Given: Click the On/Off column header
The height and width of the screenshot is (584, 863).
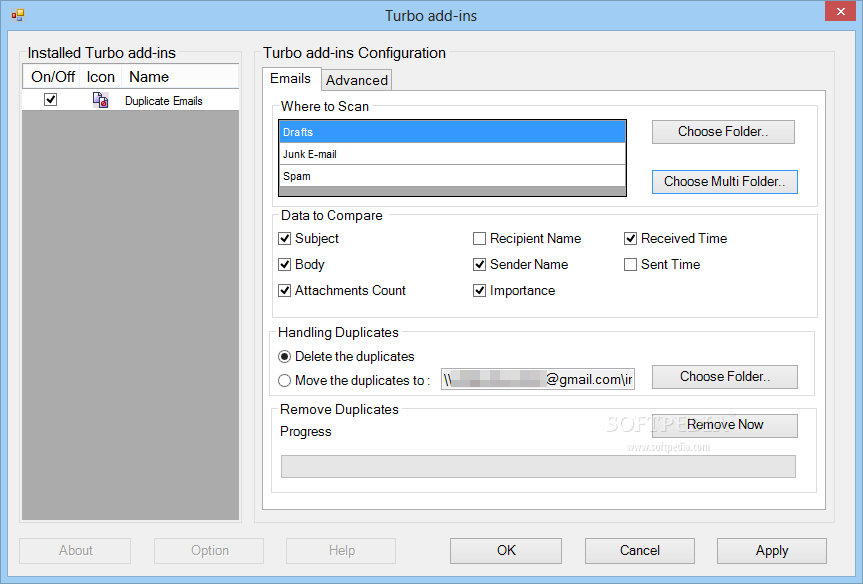Looking at the screenshot, I should pyautogui.click(x=52, y=77).
